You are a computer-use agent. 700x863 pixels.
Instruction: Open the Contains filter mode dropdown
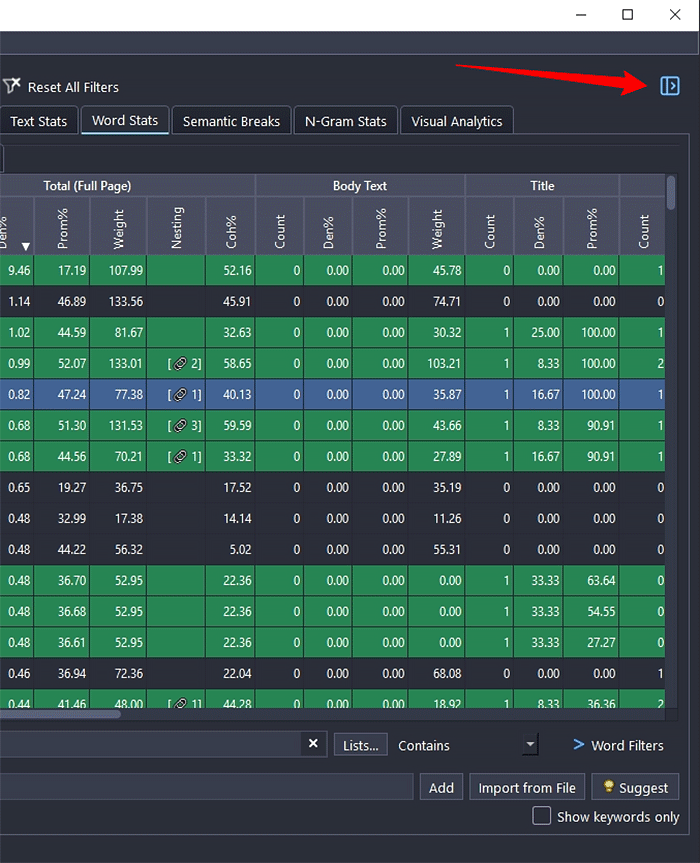pyautogui.click(x=530, y=745)
